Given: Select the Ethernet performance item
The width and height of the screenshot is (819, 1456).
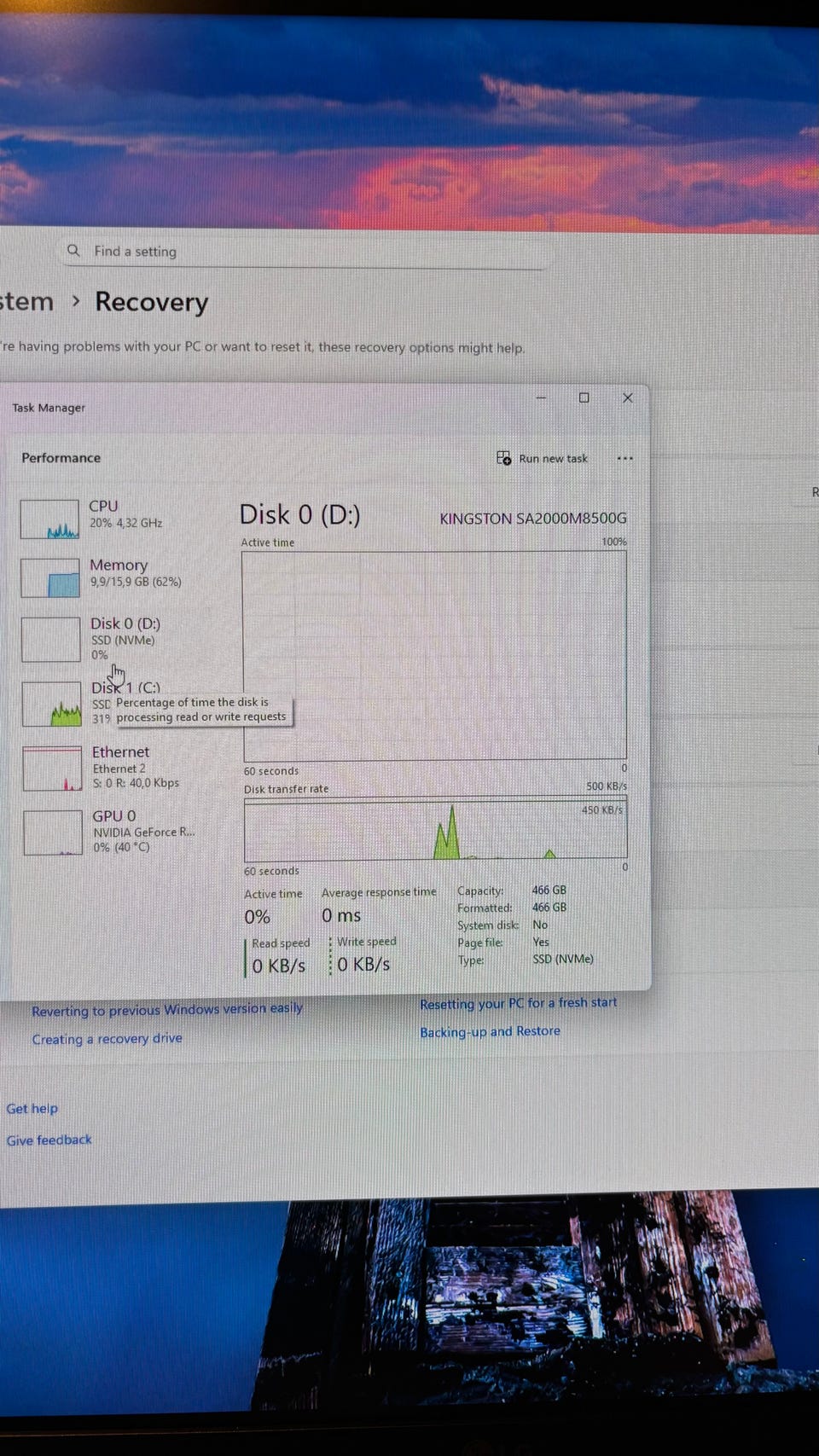Looking at the screenshot, I should pos(120,752).
